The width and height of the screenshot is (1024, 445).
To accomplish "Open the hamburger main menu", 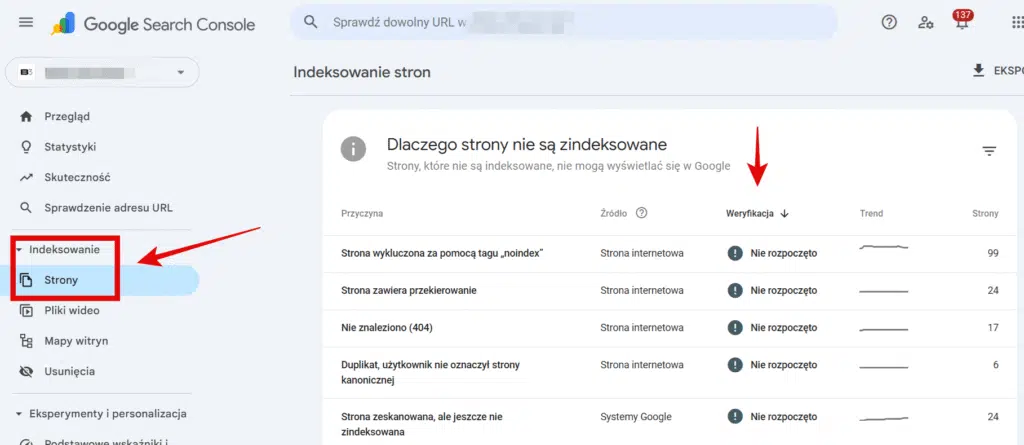I will [26, 23].
